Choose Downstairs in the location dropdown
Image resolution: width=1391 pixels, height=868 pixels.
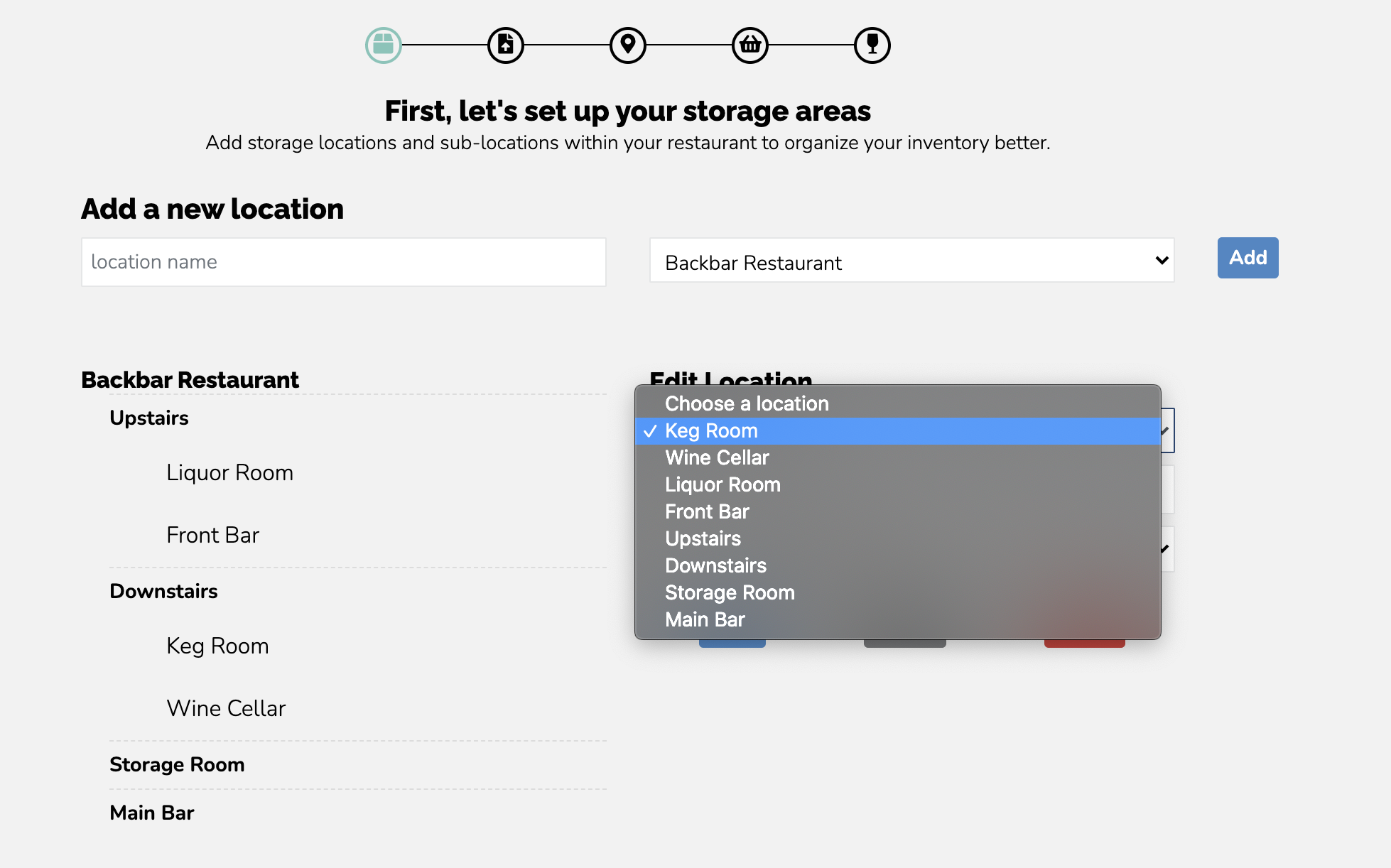[715, 565]
